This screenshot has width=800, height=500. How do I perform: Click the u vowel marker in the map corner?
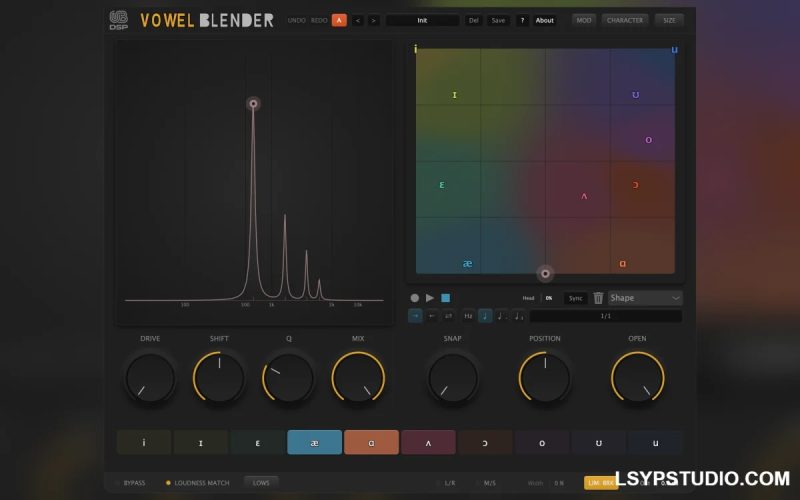[x=674, y=49]
